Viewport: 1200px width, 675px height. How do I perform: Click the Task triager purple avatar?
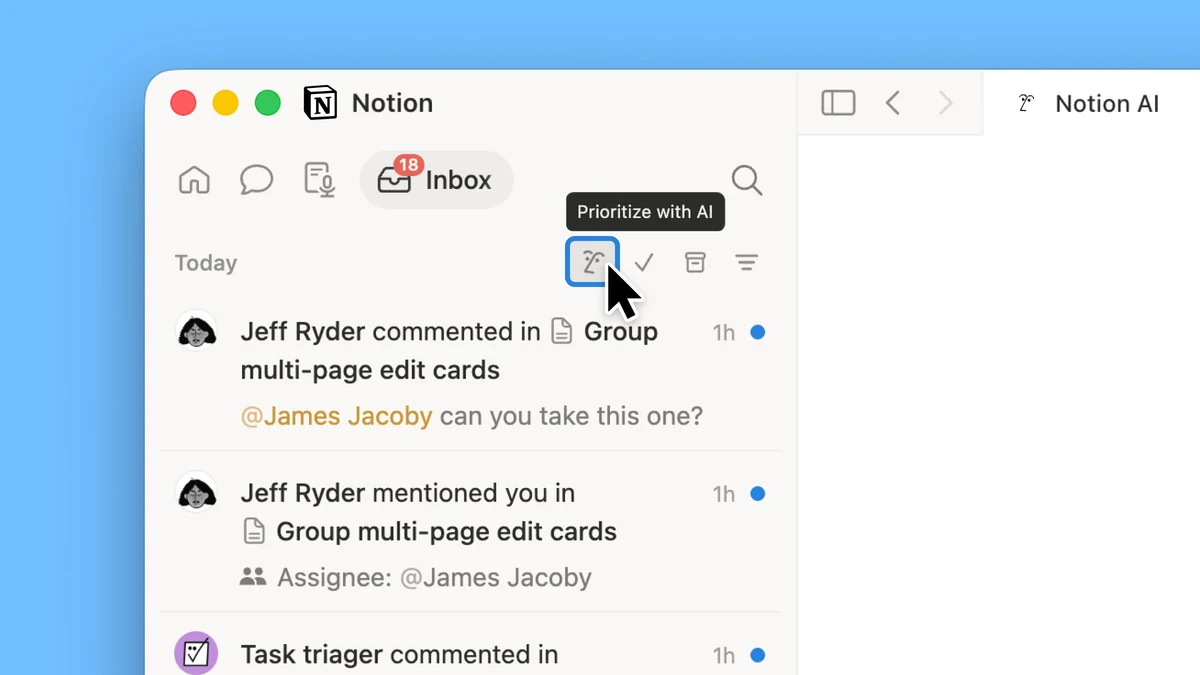pos(197,653)
